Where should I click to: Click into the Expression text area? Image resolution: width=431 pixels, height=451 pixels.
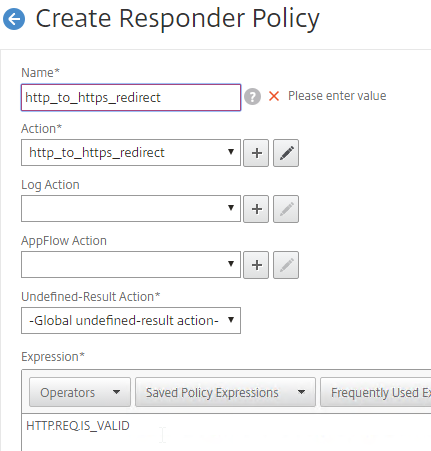(227, 432)
